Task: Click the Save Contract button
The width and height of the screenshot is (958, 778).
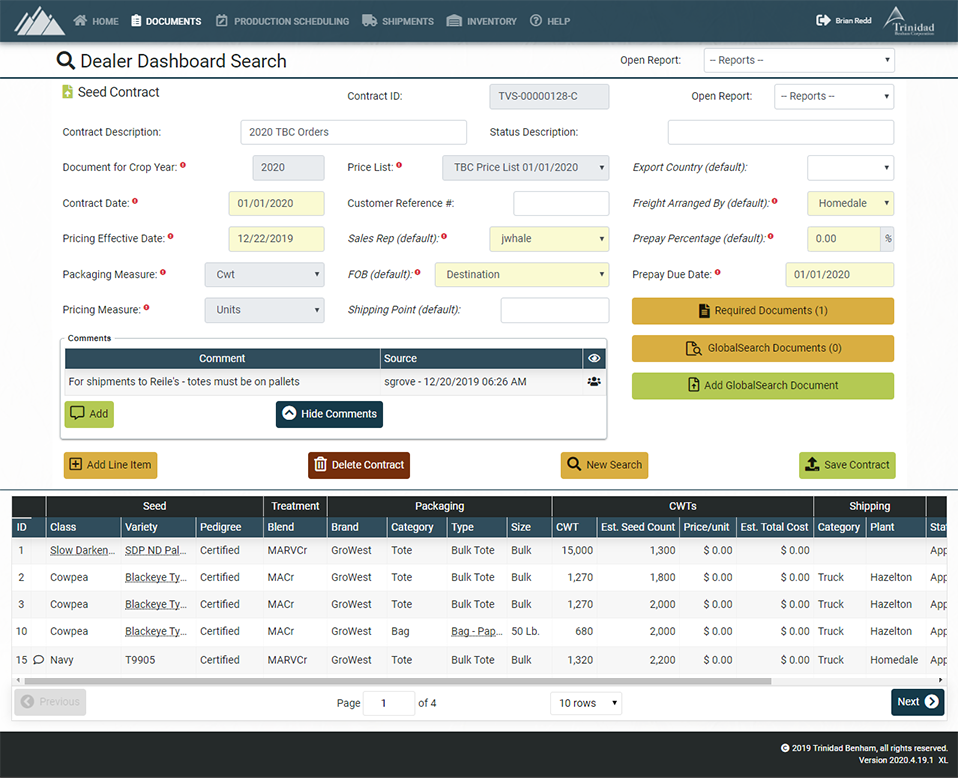Action: (x=846, y=465)
